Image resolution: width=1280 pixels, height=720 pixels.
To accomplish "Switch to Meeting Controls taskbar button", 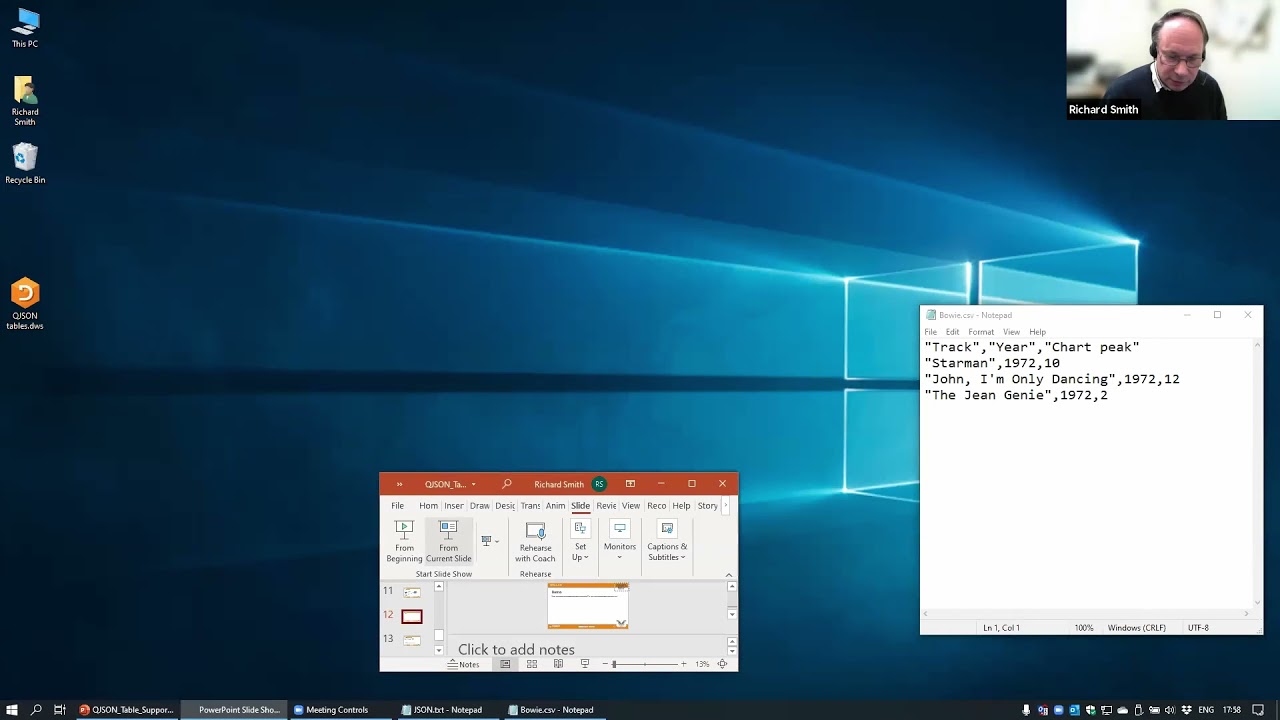I will (331, 710).
